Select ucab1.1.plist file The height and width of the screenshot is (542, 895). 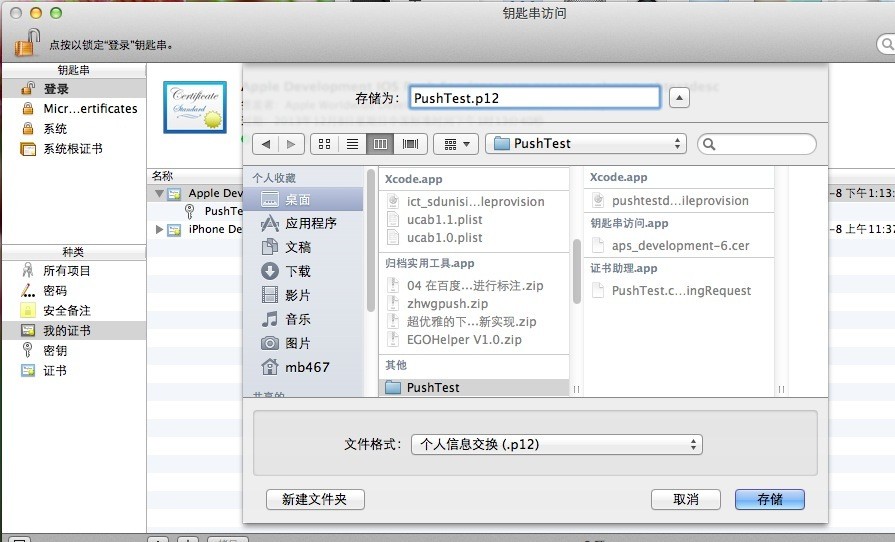pos(474,220)
